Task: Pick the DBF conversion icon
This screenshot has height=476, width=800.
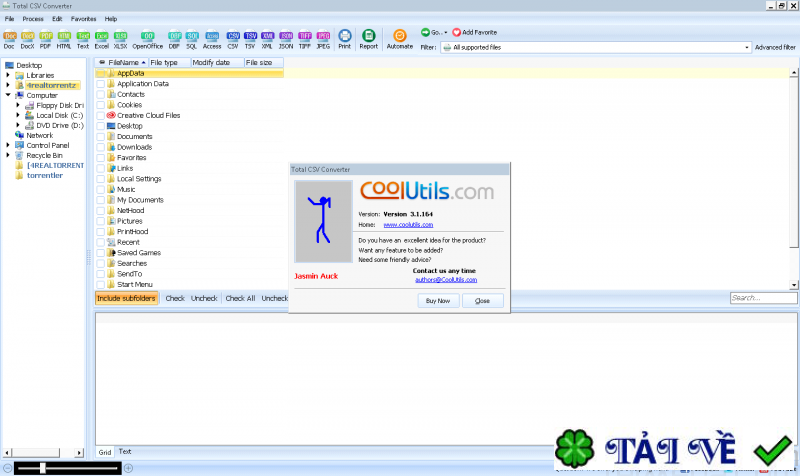Action: click(x=174, y=39)
